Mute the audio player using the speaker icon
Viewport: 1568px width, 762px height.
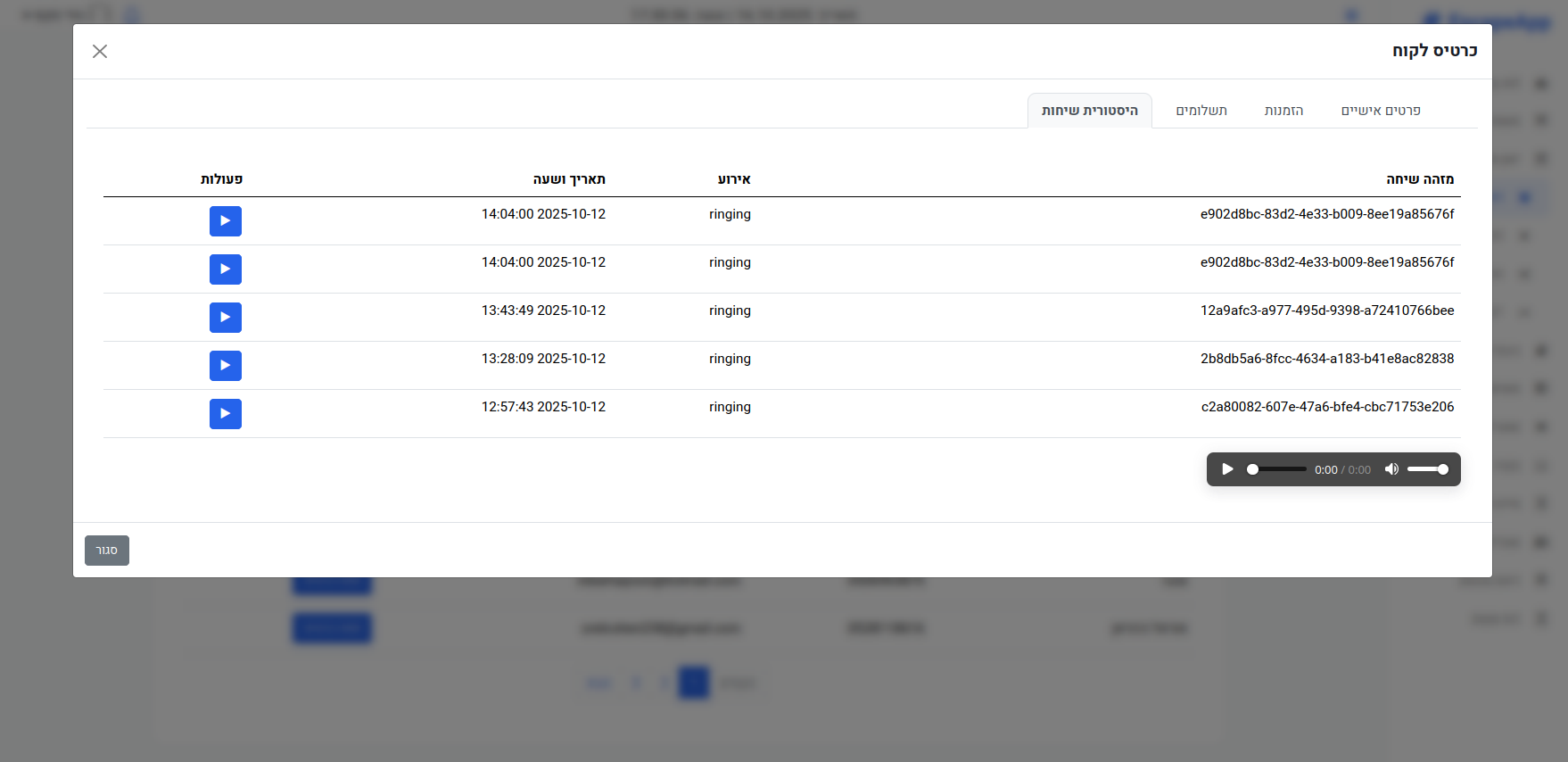pos(1391,469)
